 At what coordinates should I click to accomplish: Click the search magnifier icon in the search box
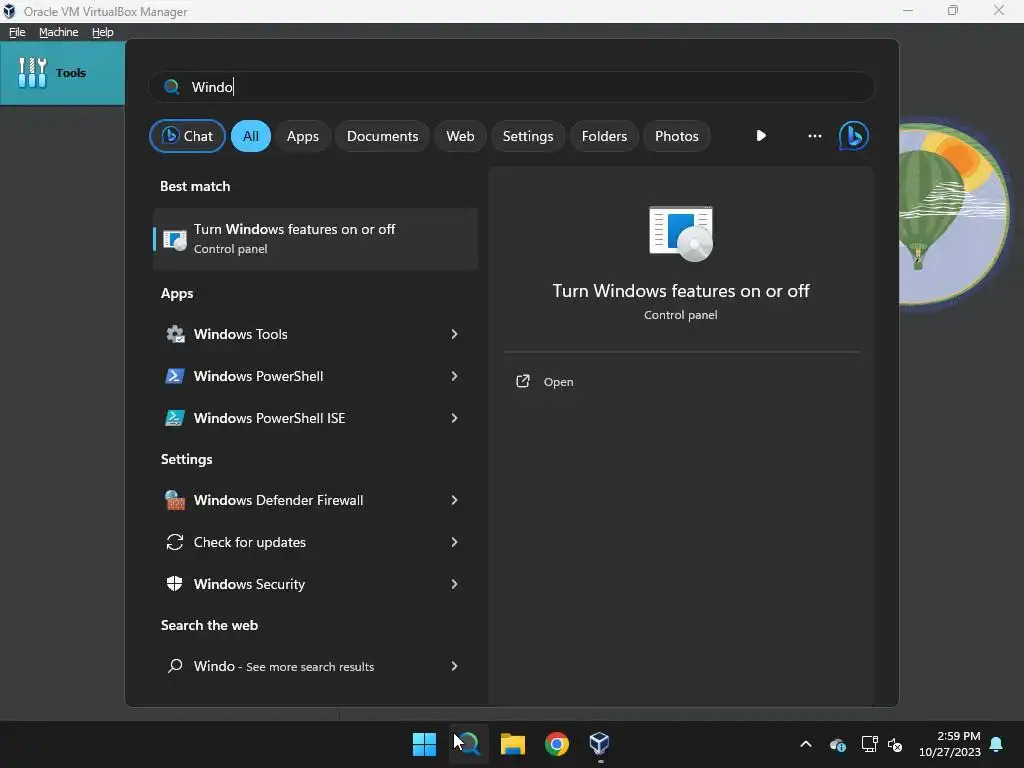172,87
